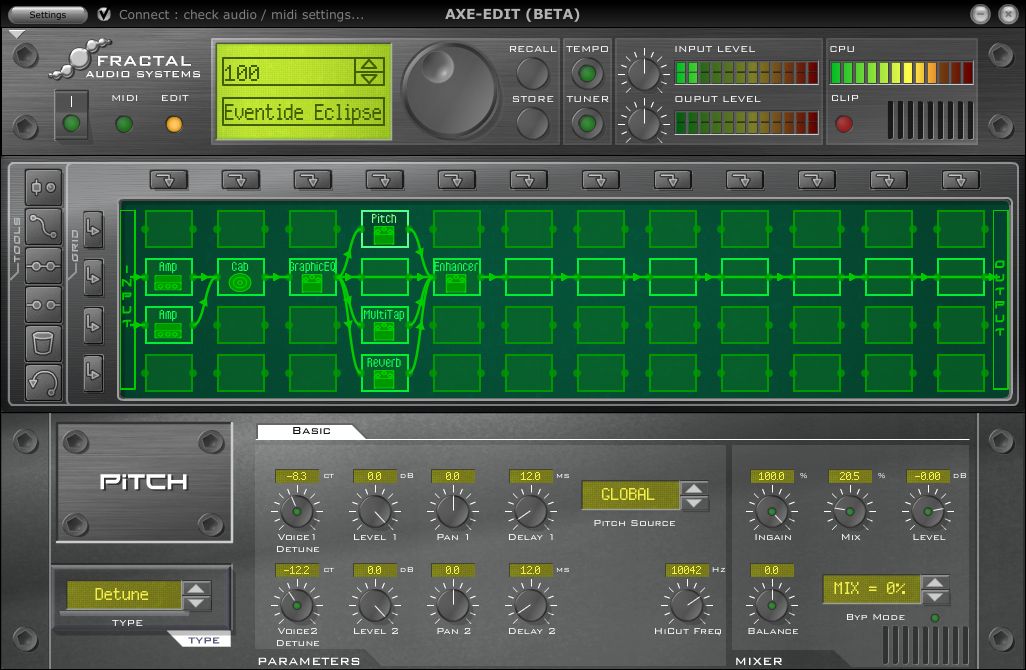Step Byp Mode selector up
This screenshot has height=670, width=1026.
935,582
